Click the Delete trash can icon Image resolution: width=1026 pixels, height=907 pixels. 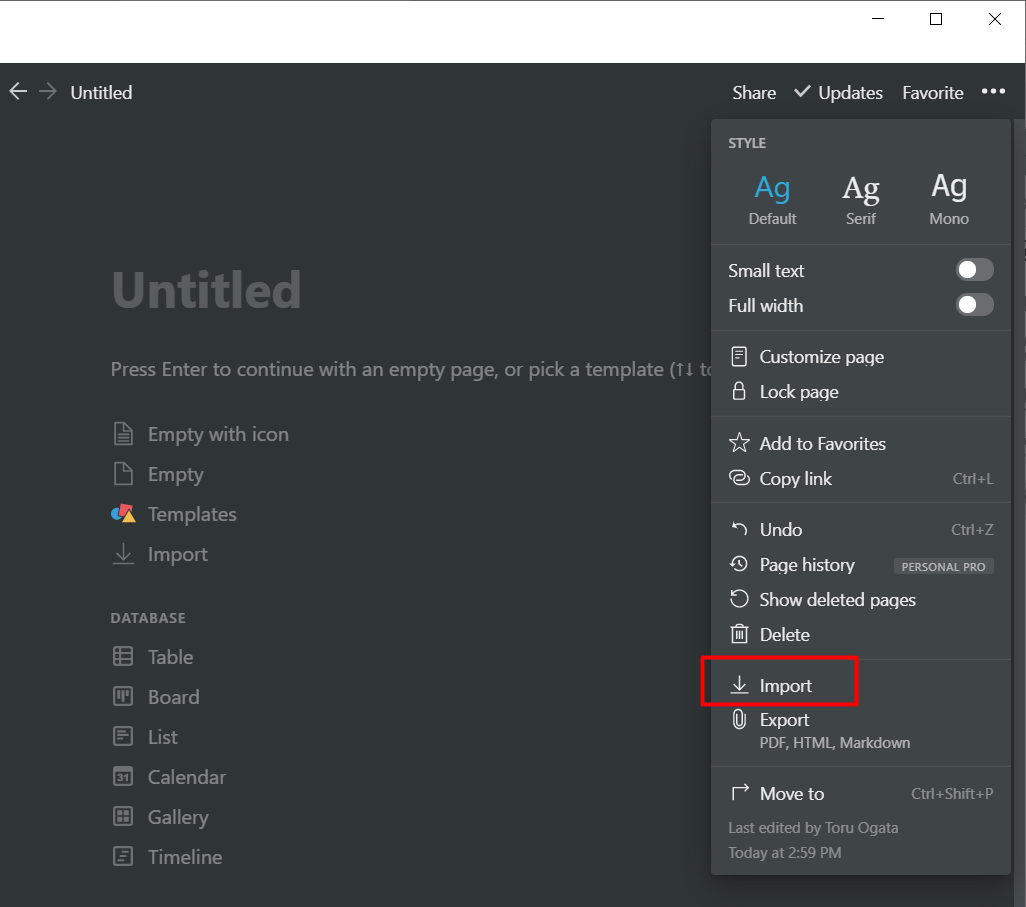coord(739,633)
